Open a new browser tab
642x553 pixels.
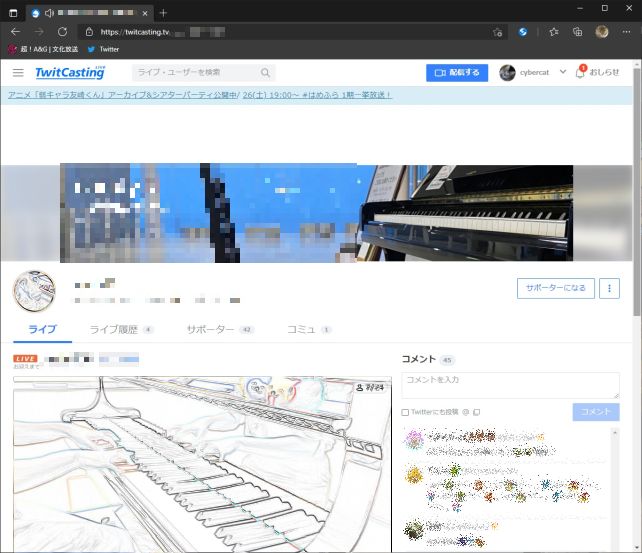(x=163, y=13)
